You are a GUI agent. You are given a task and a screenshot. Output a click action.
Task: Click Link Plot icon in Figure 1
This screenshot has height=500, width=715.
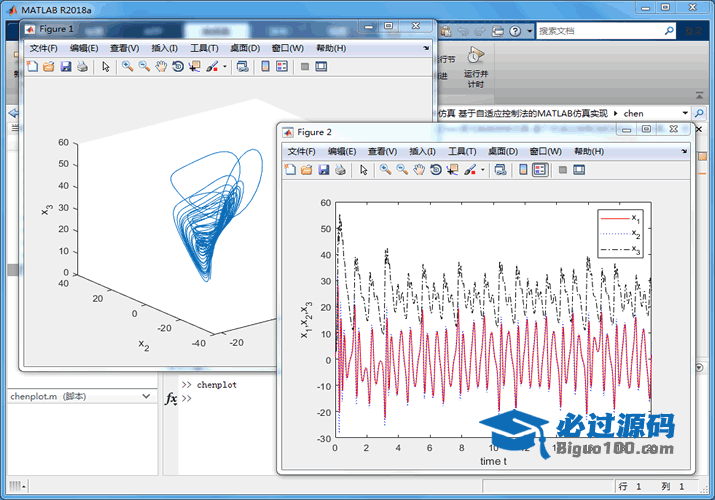(243, 67)
